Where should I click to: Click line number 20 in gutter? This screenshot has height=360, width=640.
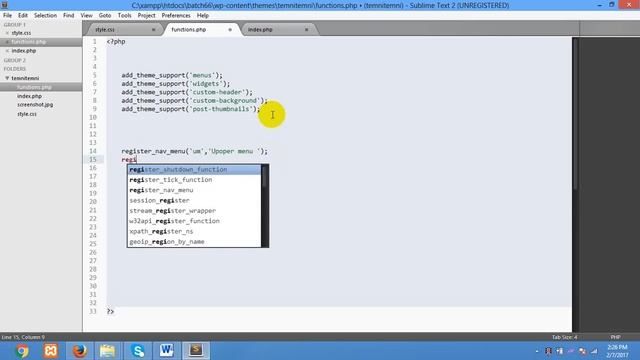93,202
